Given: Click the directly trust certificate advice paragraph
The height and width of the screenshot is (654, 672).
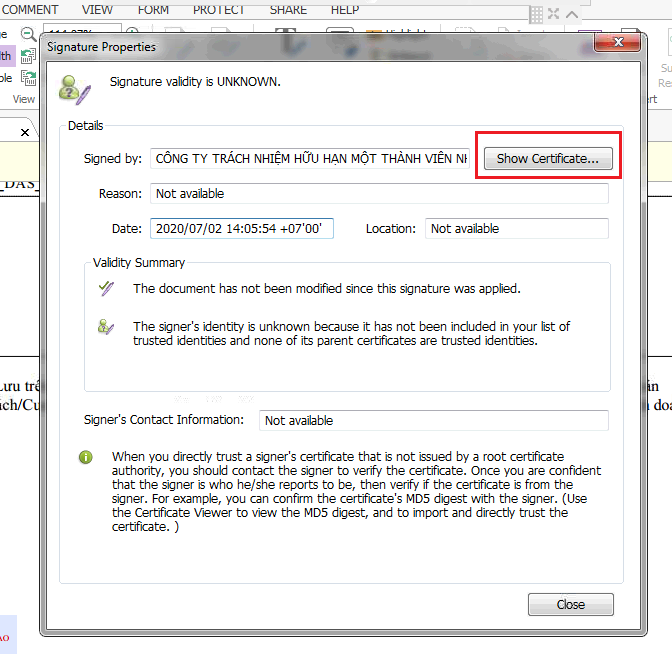Looking at the screenshot, I should [x=356, y=492].
